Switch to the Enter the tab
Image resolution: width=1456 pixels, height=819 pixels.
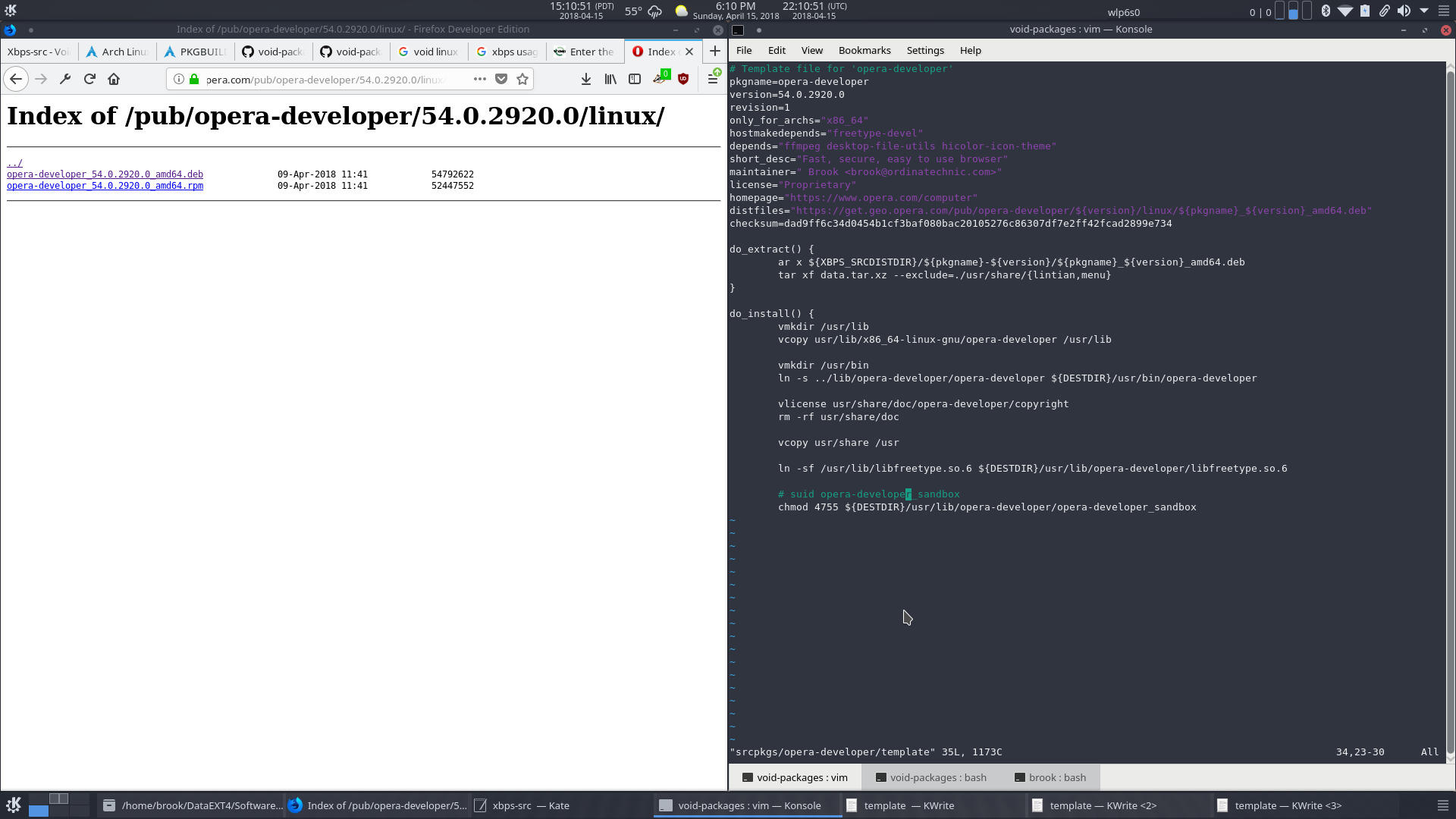point(585,52)
